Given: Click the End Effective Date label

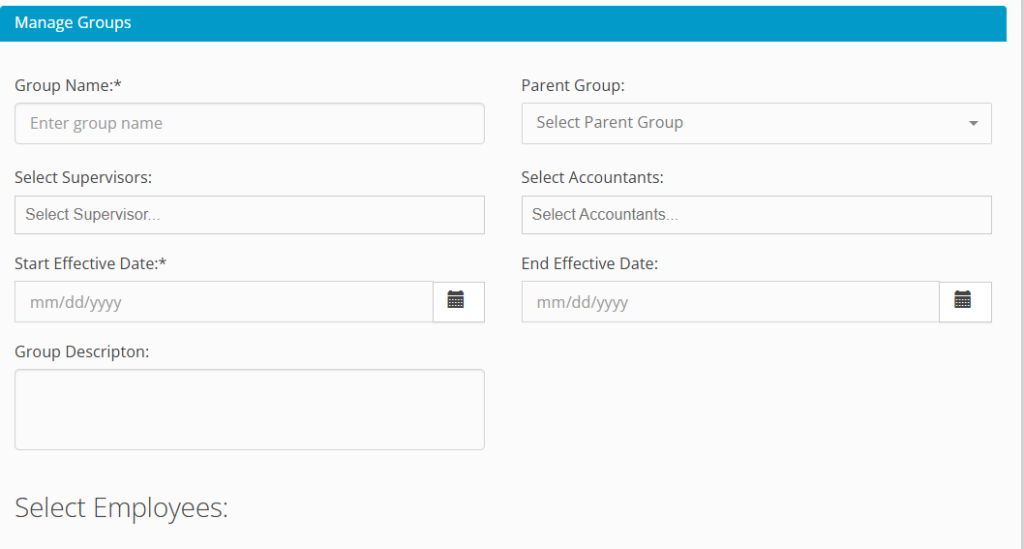Looking at the screenshot, I should tap(589, 264).
